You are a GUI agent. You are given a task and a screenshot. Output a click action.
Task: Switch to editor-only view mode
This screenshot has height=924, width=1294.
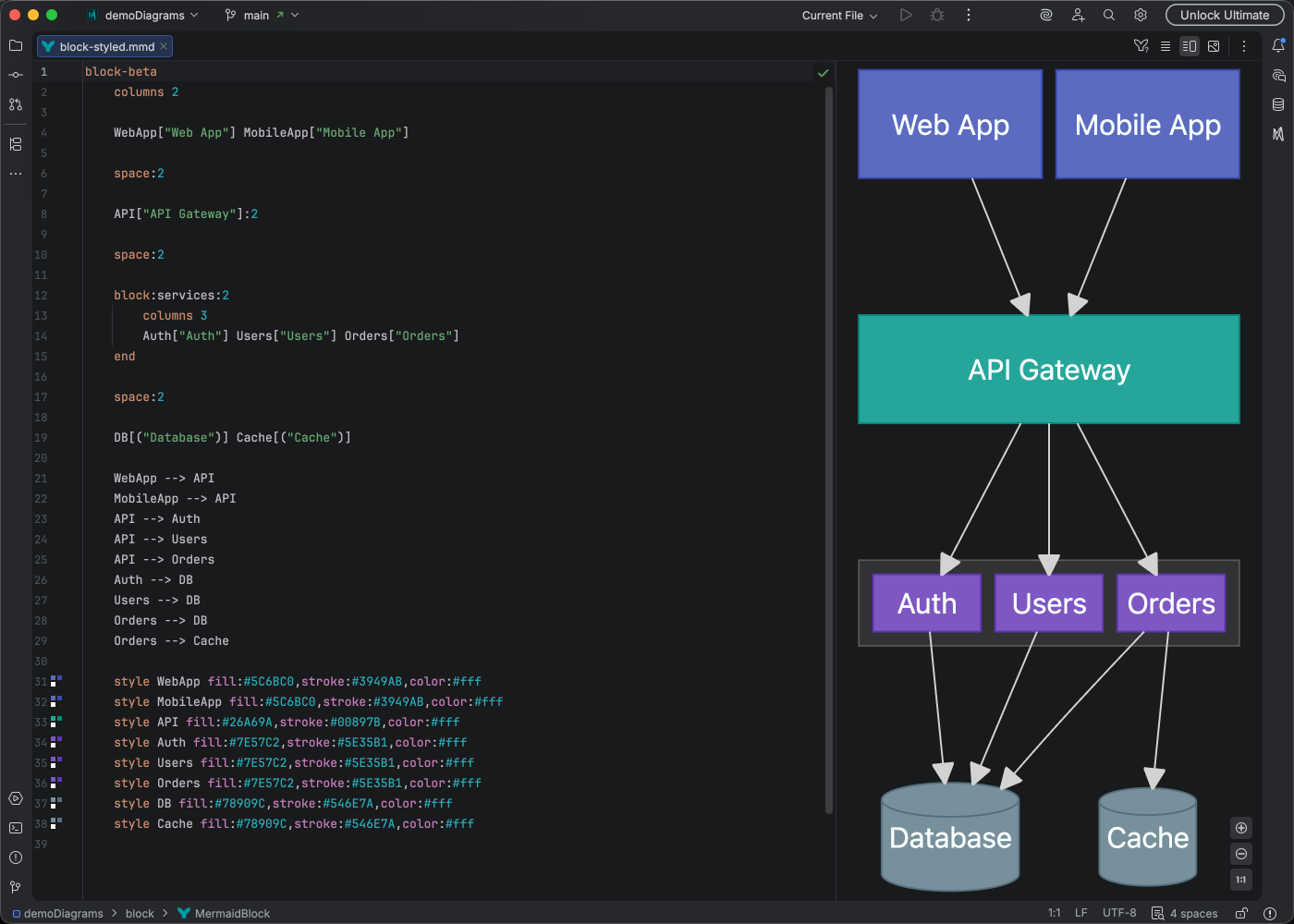tap(1166, 45)
